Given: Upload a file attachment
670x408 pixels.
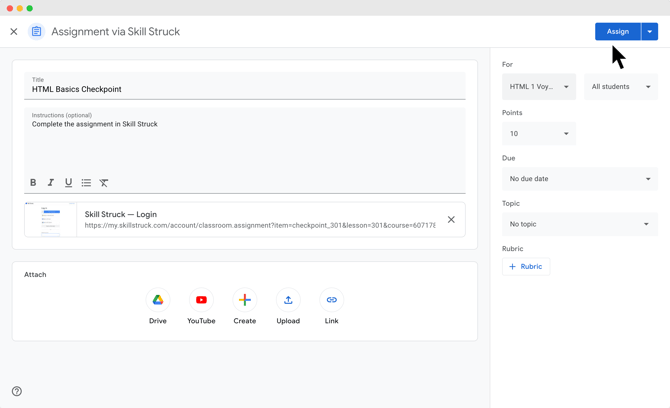Looking at the screenshot, I should (288, 300).
